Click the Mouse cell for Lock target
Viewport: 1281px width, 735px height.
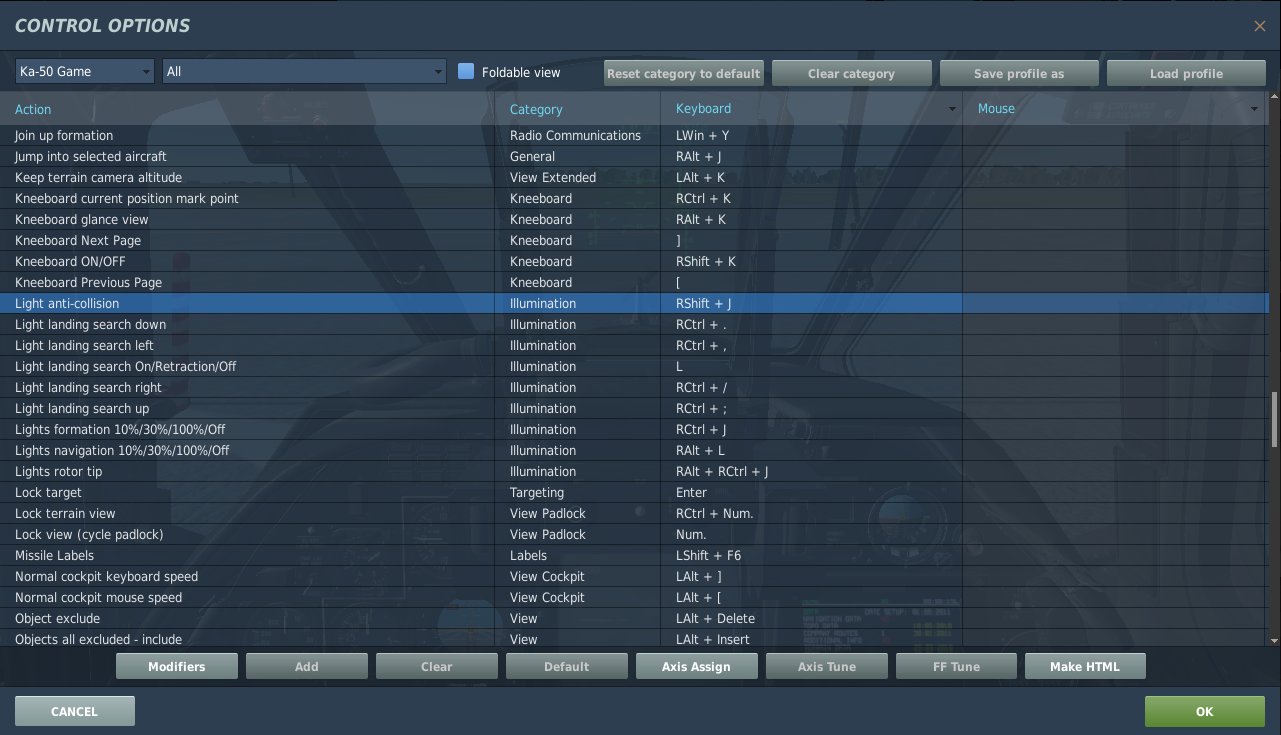click(x=1115, y=492)
